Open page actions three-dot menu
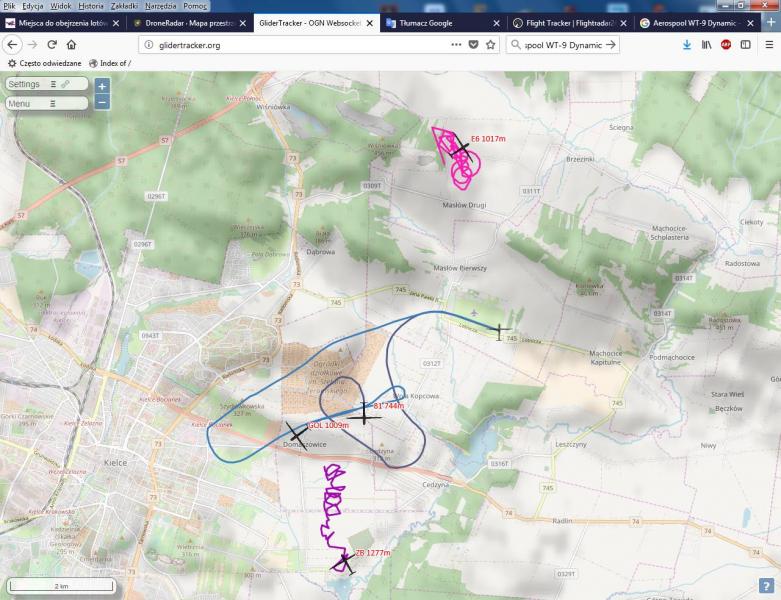The width and height of the screenshot is (781, 600). click(x=456, y=44)
